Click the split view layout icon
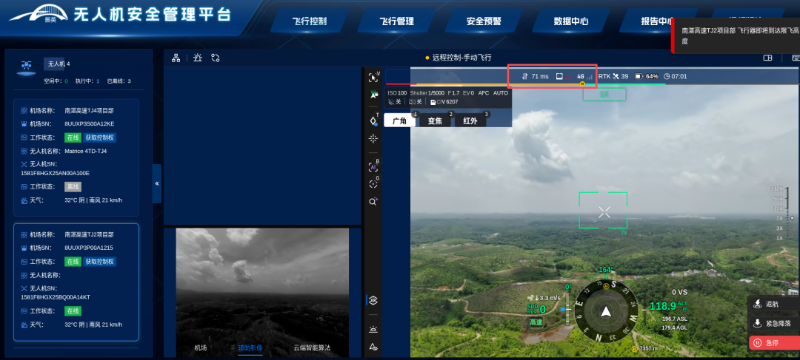800x360 pixels. pyautogui.click(x=768, y=58)
